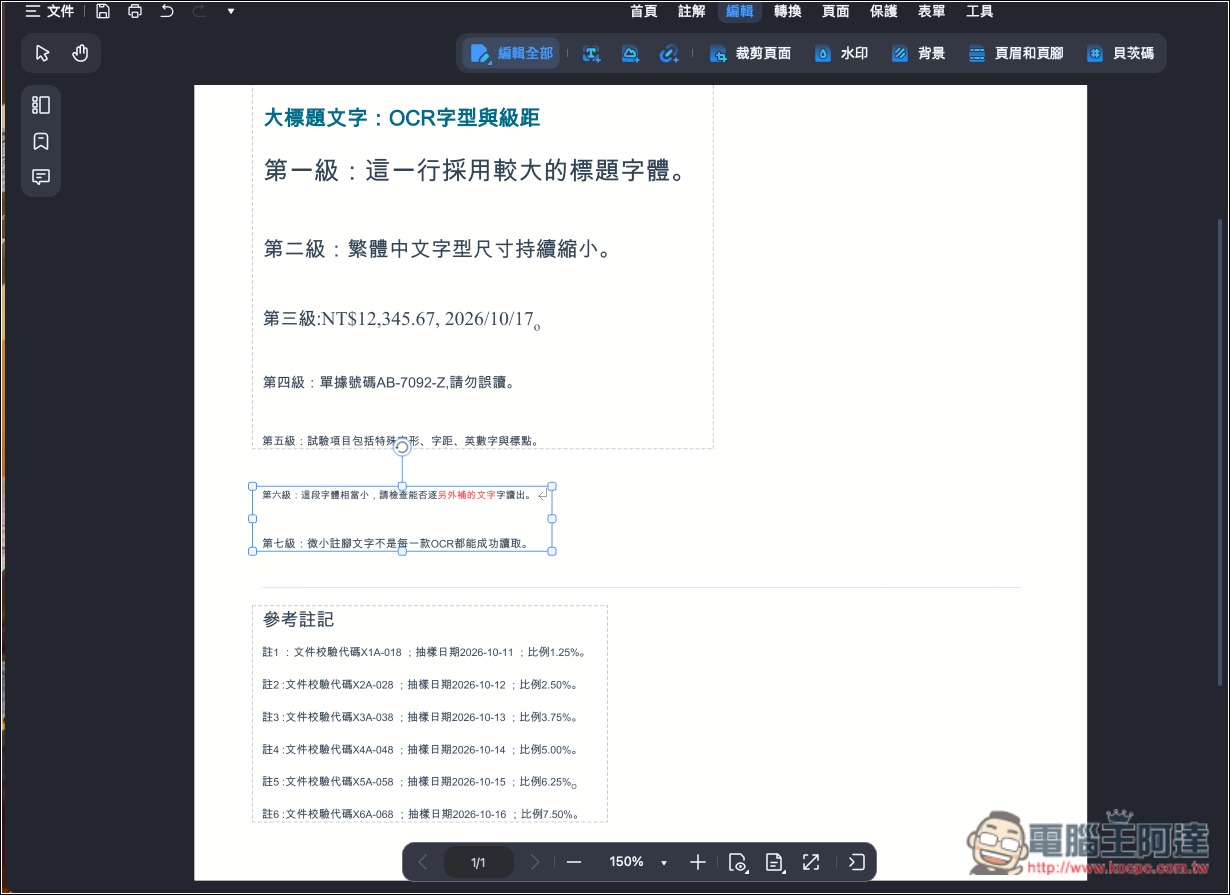This screenshot has height=895, width=1230.
Task: Zoom out with the minus button
Action: (573, 862)
